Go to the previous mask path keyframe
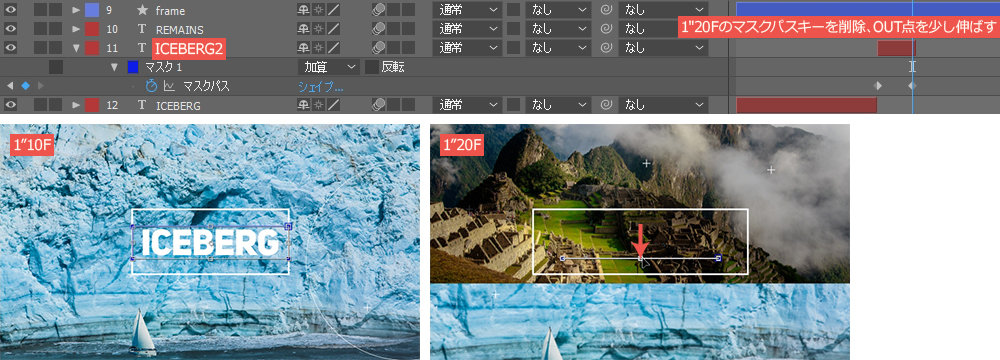1000x360 pixels. coord(10,86)
